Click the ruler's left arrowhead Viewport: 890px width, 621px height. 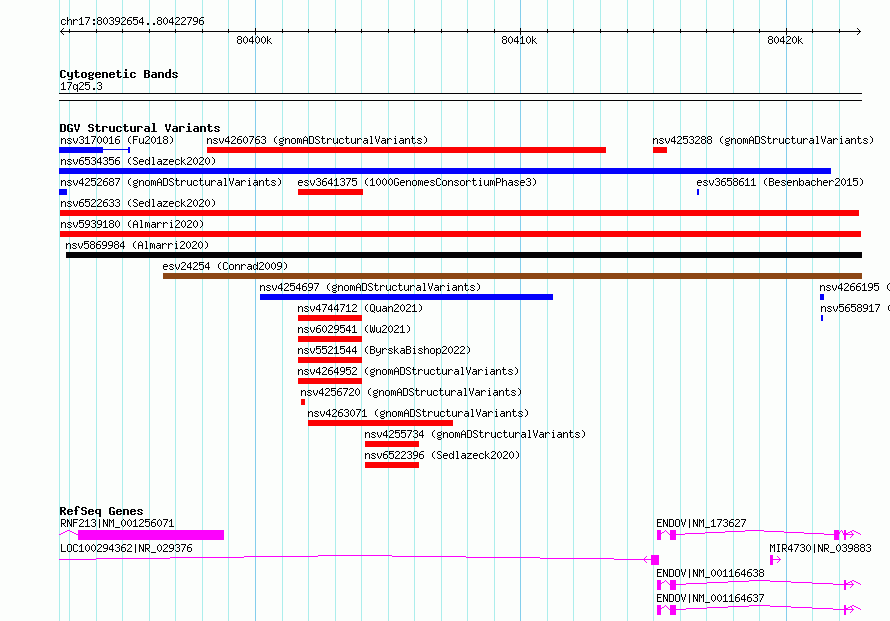63,31
